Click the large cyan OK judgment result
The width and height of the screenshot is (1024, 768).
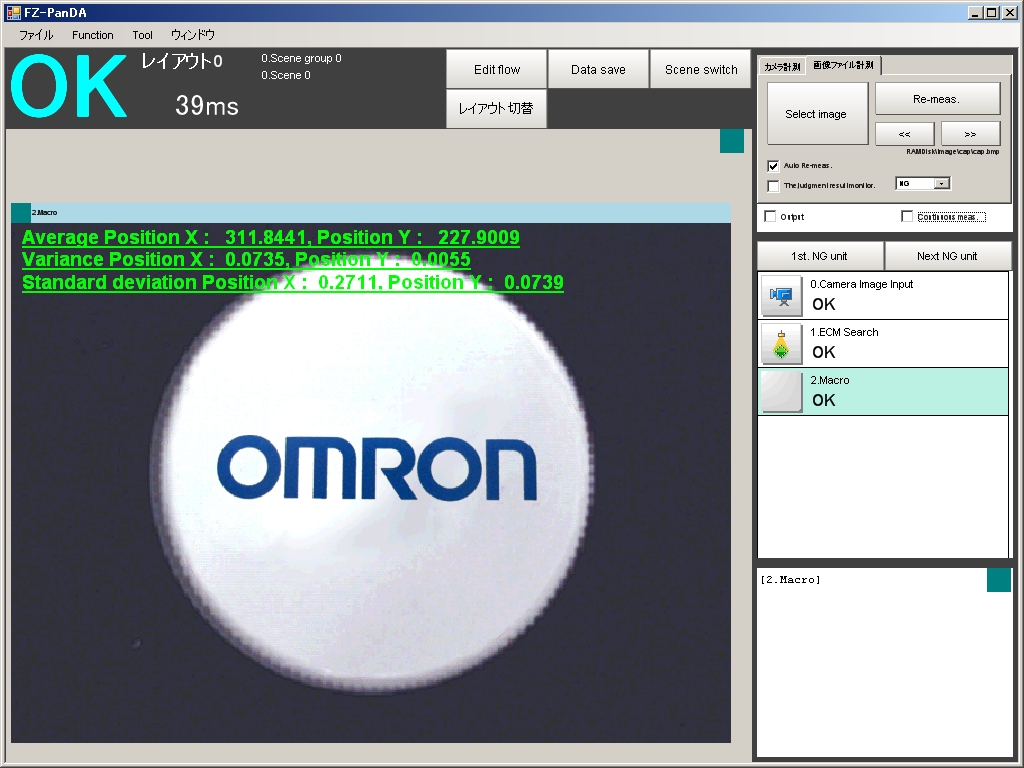[69, 87]
